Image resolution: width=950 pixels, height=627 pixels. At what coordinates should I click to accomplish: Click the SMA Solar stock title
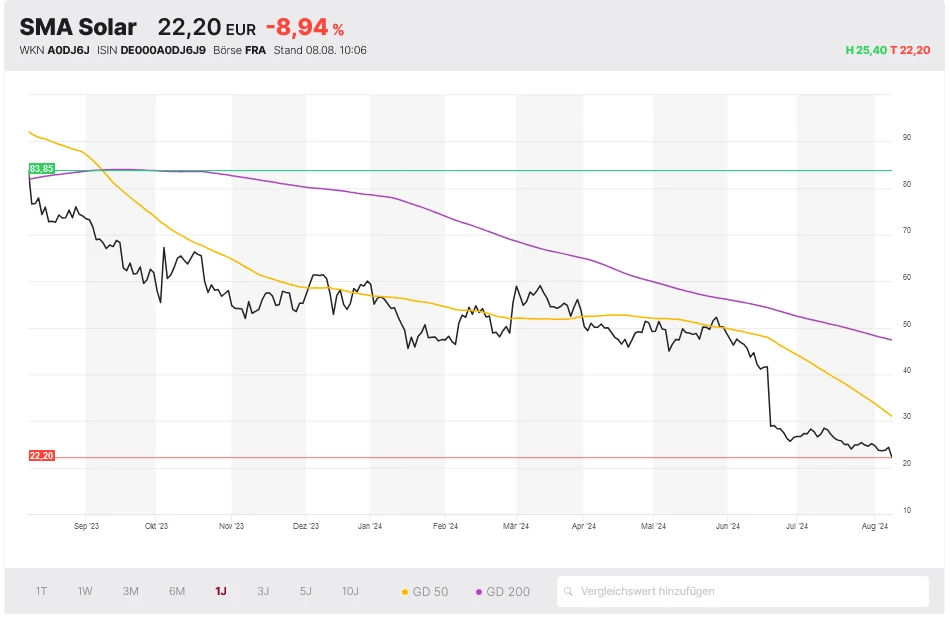pos(78,27)
